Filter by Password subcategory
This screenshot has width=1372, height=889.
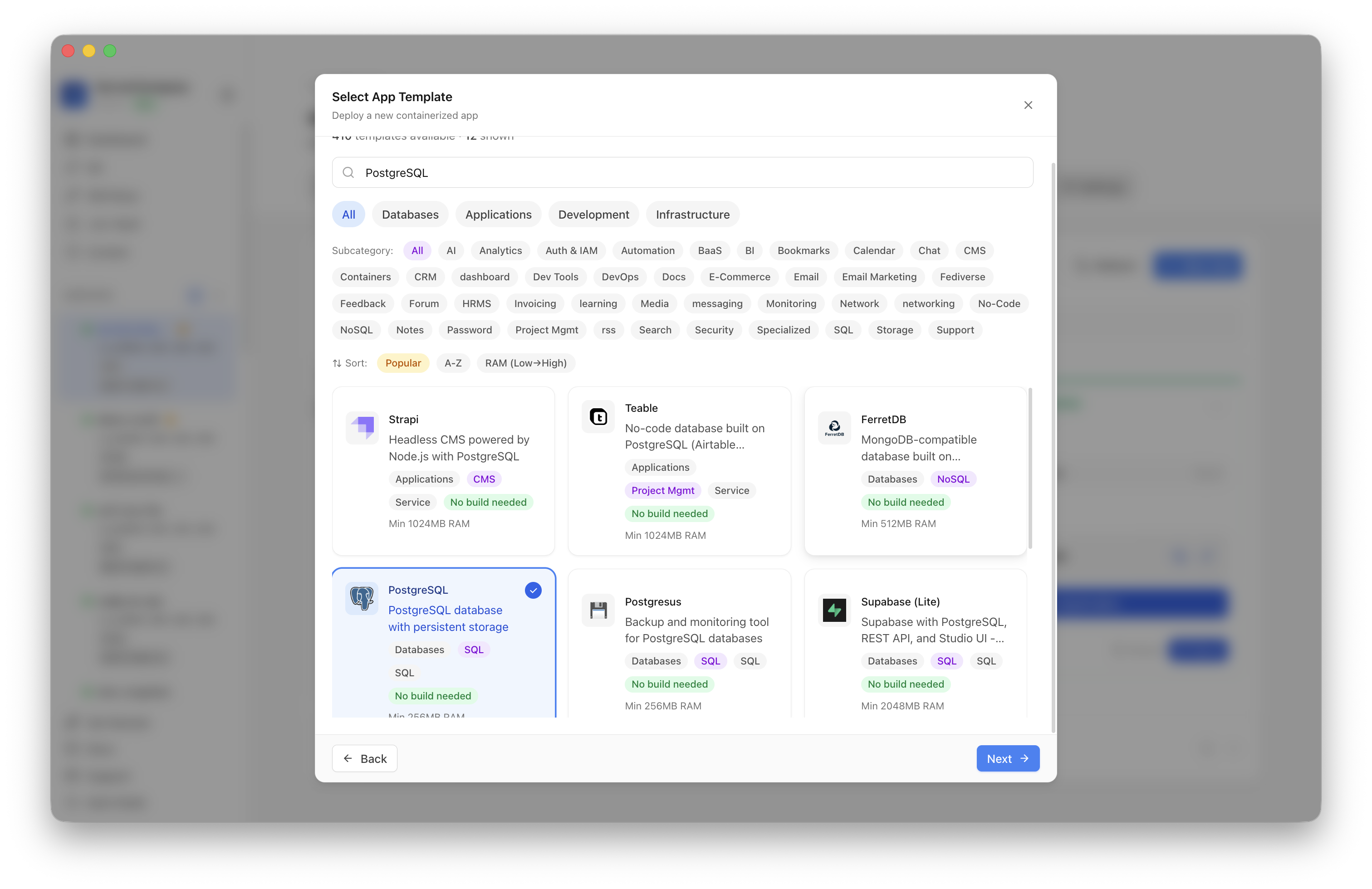coord(469,330)
